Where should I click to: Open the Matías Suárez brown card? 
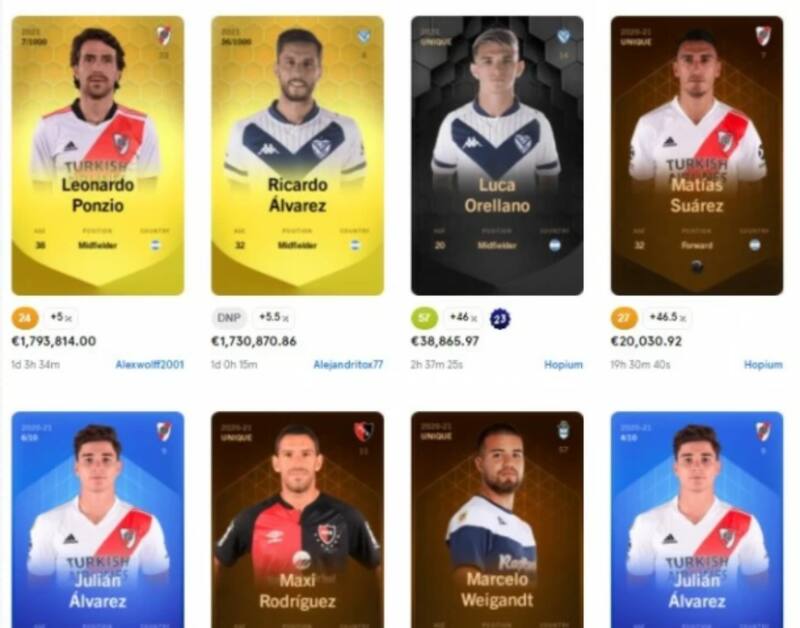pos(697,156)
